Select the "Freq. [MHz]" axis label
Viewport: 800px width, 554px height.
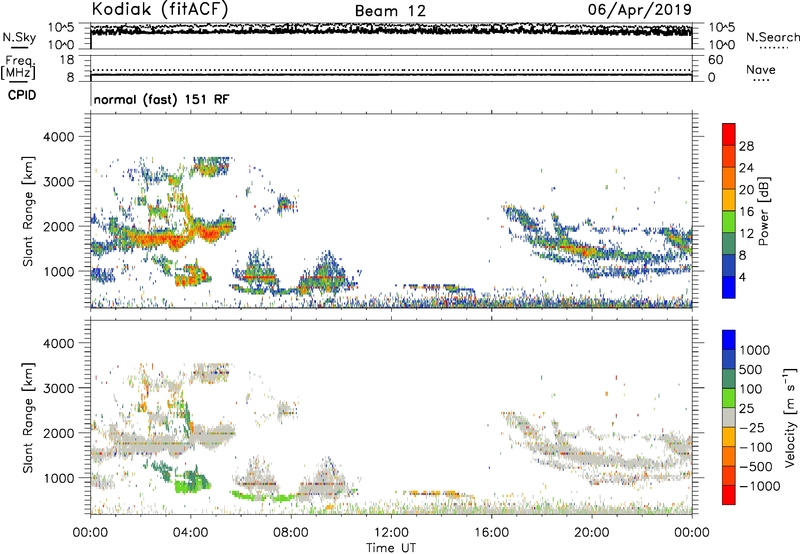[x=18, y=68]
